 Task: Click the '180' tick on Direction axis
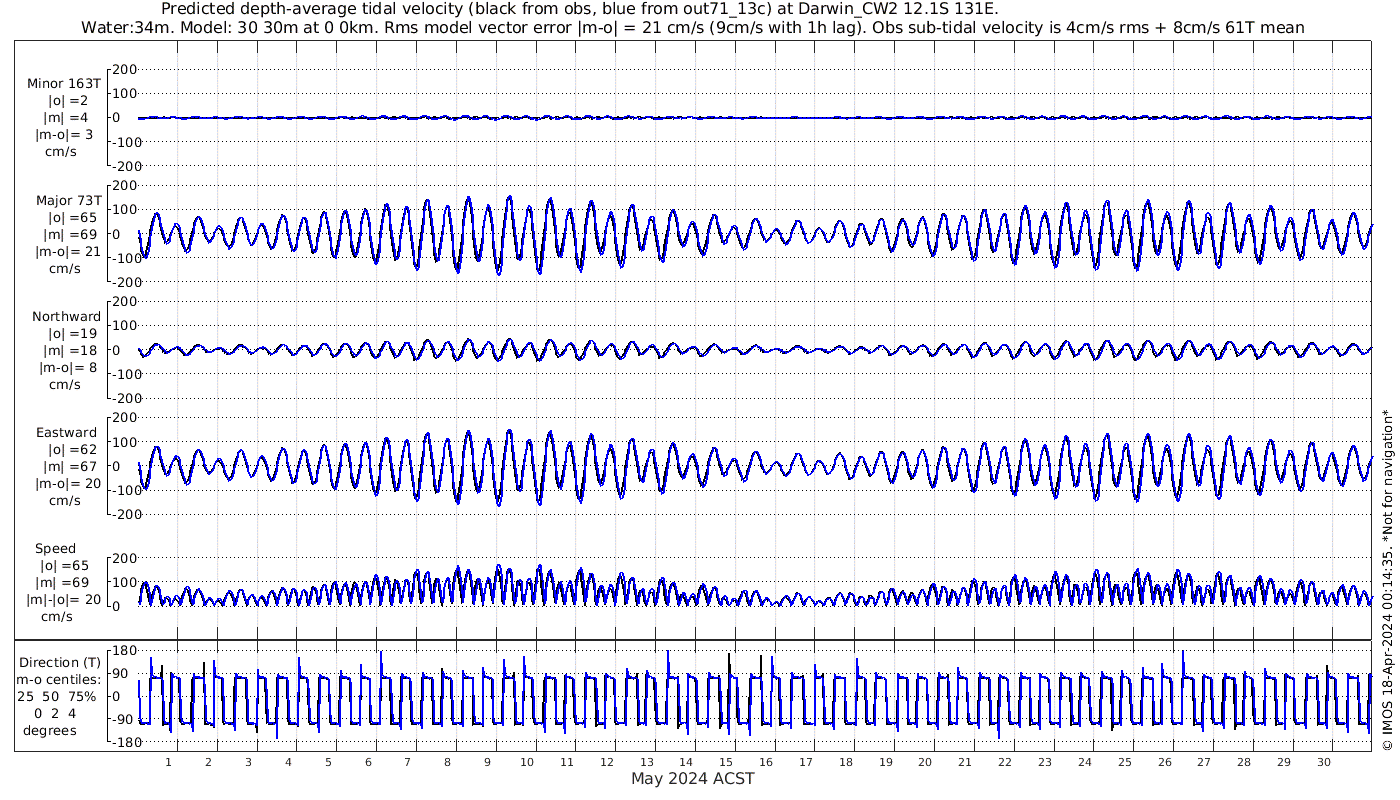click(x=124, y=650)
